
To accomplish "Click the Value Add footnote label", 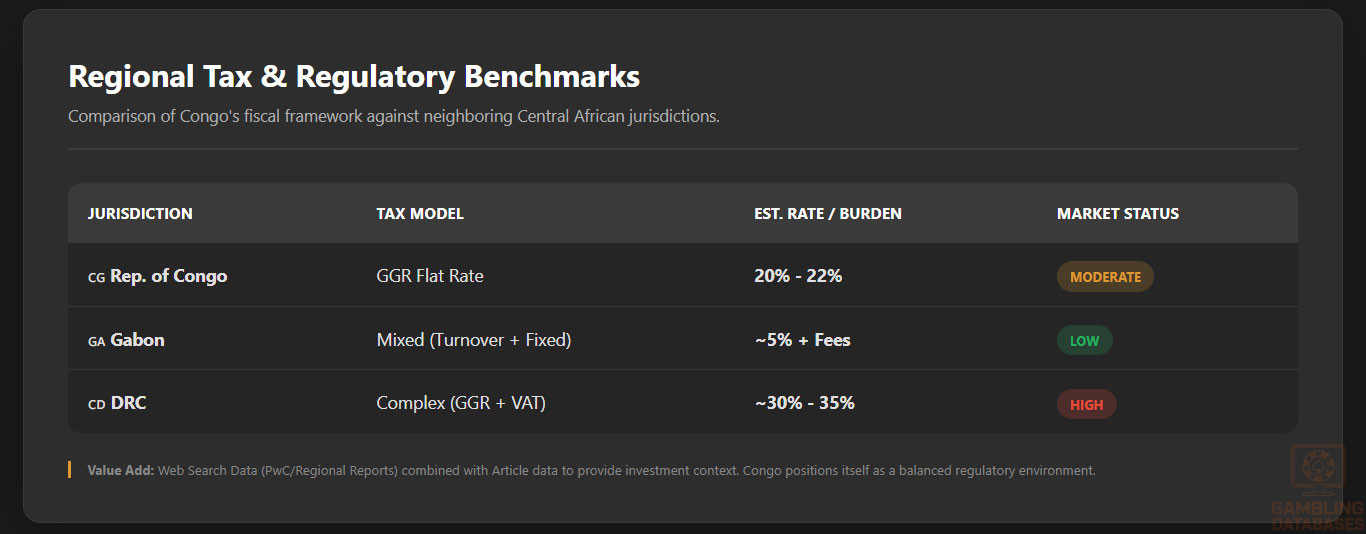I will coord(121,470).
